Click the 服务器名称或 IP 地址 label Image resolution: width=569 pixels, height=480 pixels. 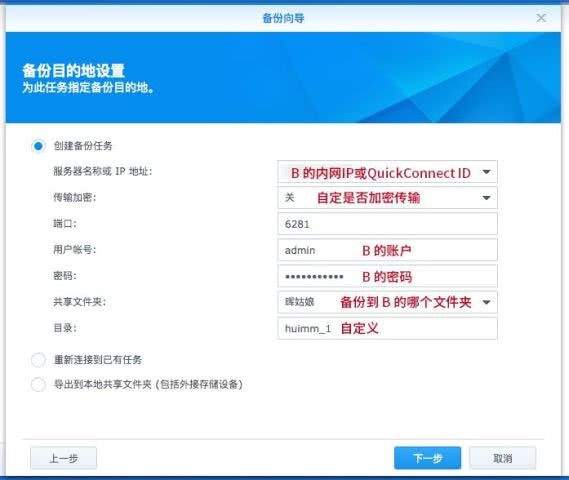pos(103,171)
